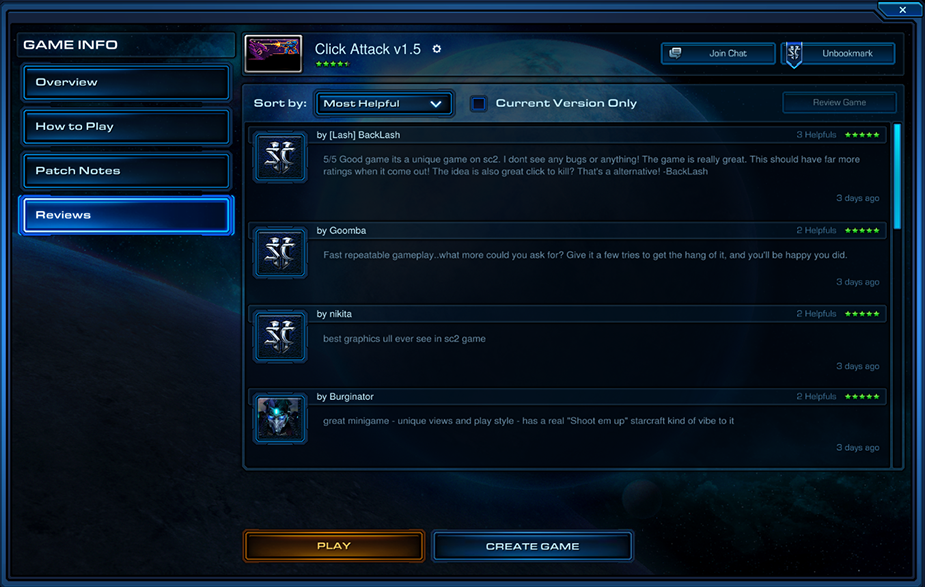This screenshot has width=925, height=587.
Task: Open the Most Helpful sort dropdown
Action: point(384,104)
